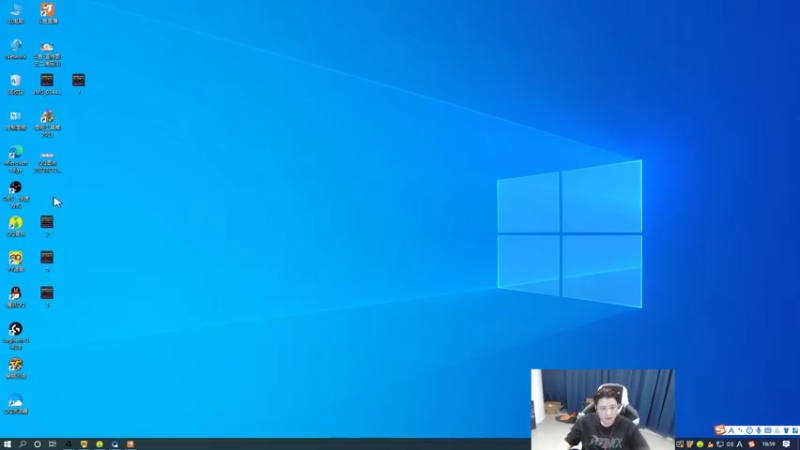The height and width of the screenshot is (450, 800).
Task: Open Sogou soft keyboard button
Action: pos(768,431)
